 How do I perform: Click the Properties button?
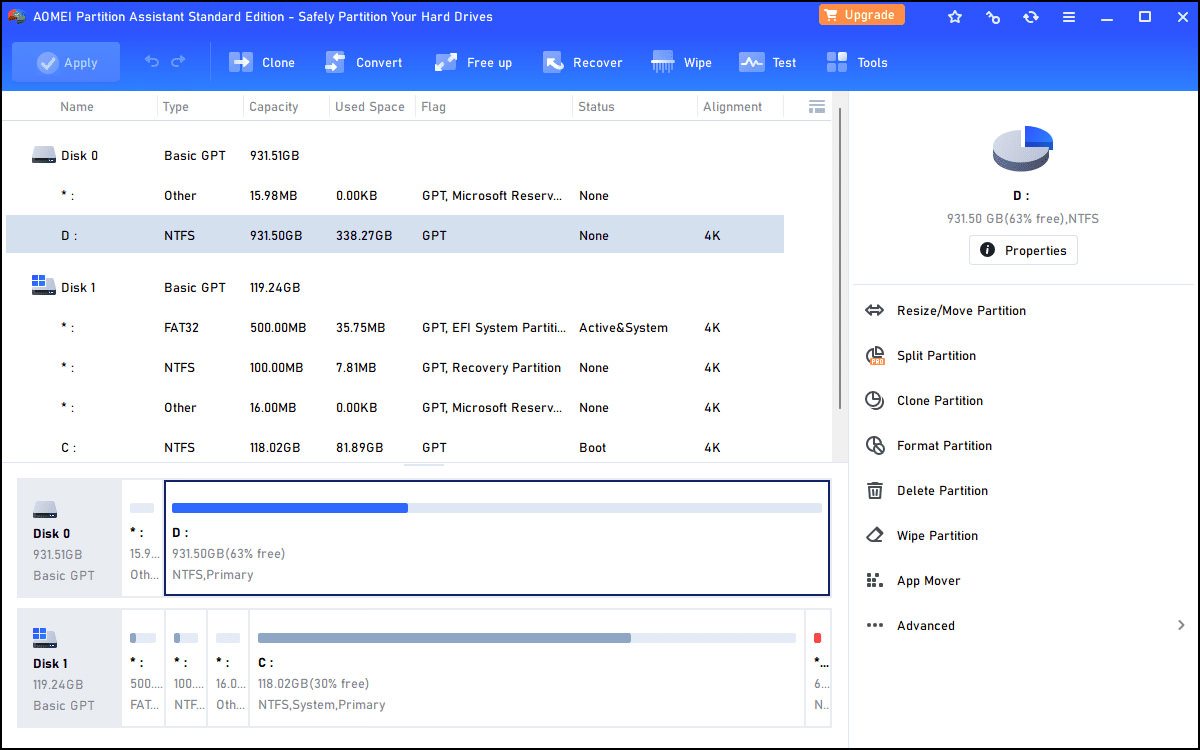1023,250
